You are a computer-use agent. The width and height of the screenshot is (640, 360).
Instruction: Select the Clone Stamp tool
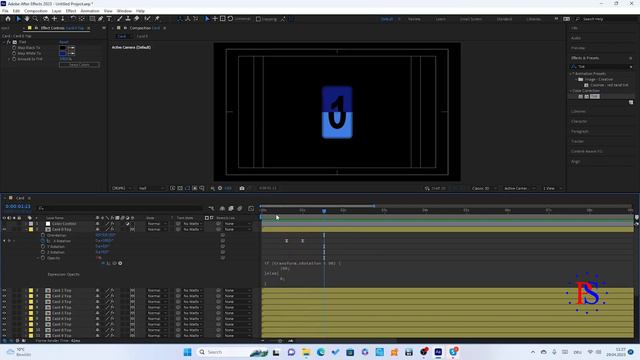[x=128, y=19]
